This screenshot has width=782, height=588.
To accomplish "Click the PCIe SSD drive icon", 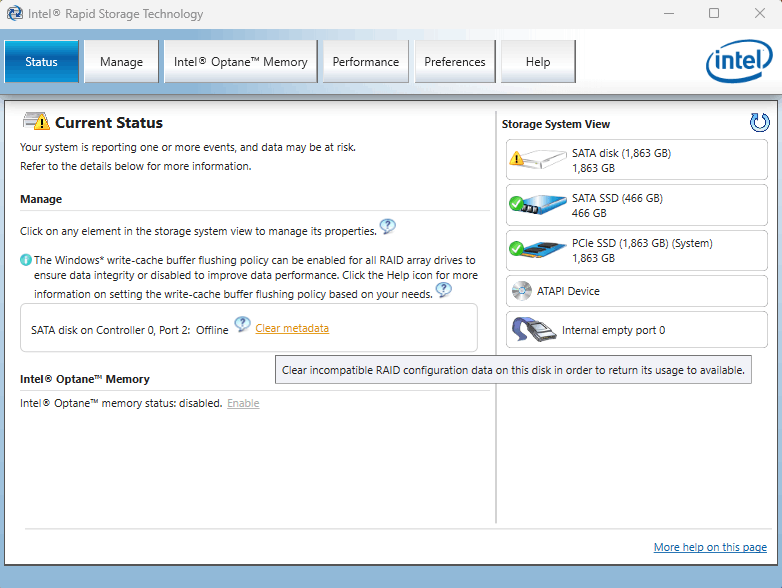I will [538, 249].
